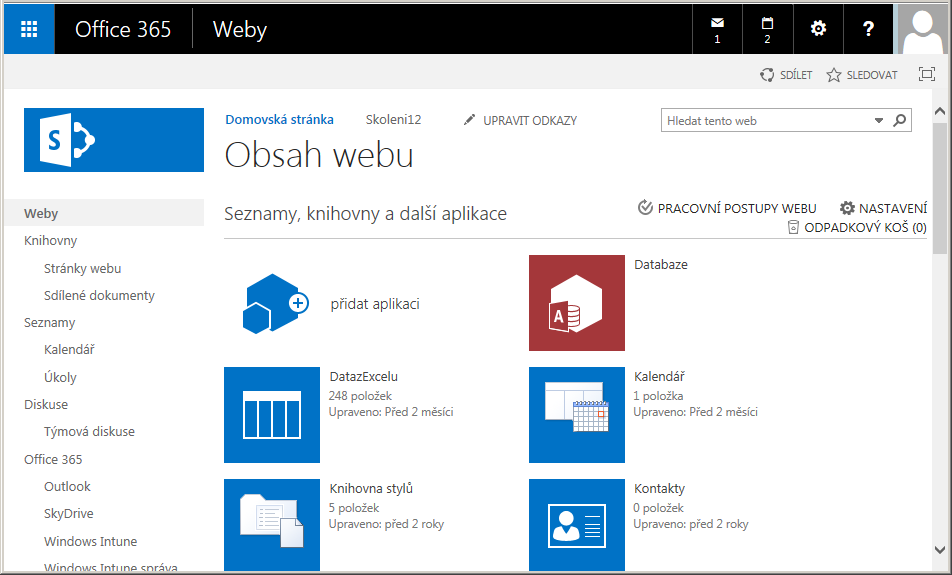Open SkyDrive in the sidebar
The height and width of the screenshot is (575, 952).
(x=69, y=513)
